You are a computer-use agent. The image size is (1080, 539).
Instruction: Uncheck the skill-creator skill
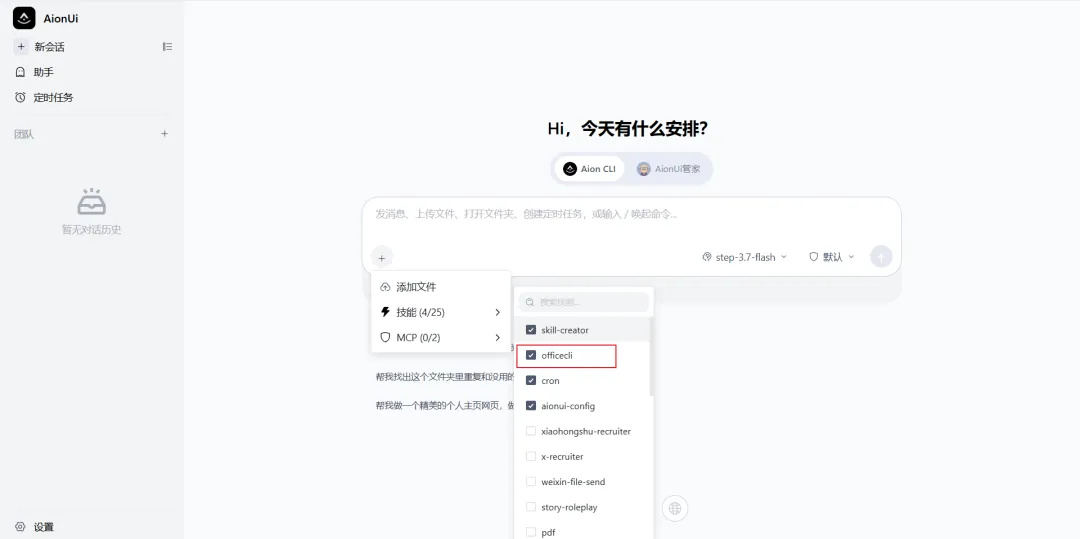coord(531,330)
